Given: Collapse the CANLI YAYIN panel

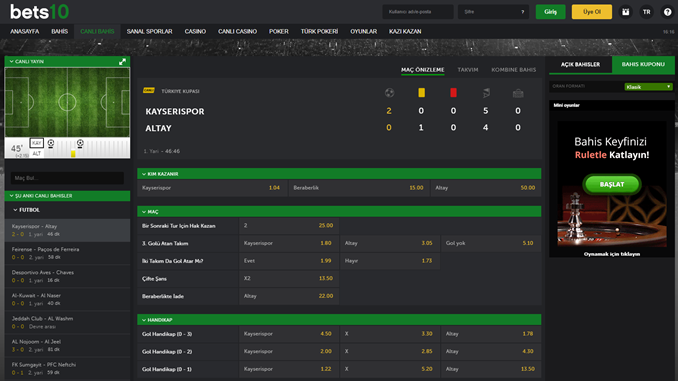Looking at the screenshot, I should [12, 62].
